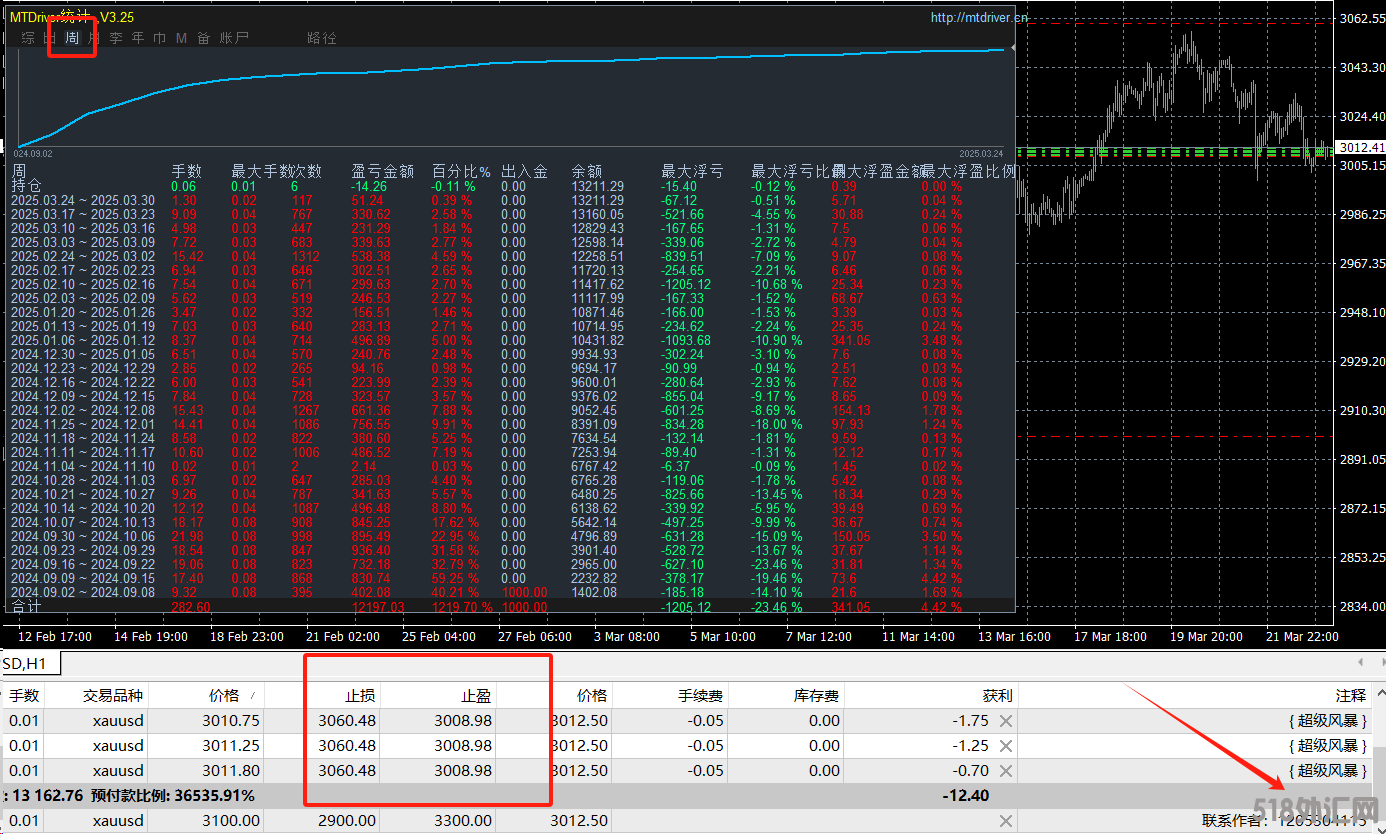1386x834 pixels.
Task: Open the 路径 (path) option
Action: click(x=321, y=38)
